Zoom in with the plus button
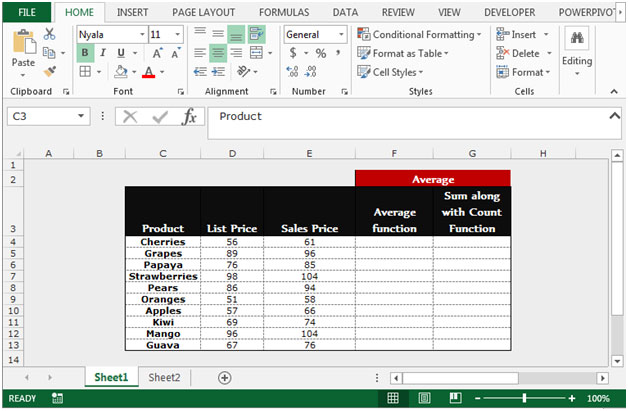 click(572, 398)
